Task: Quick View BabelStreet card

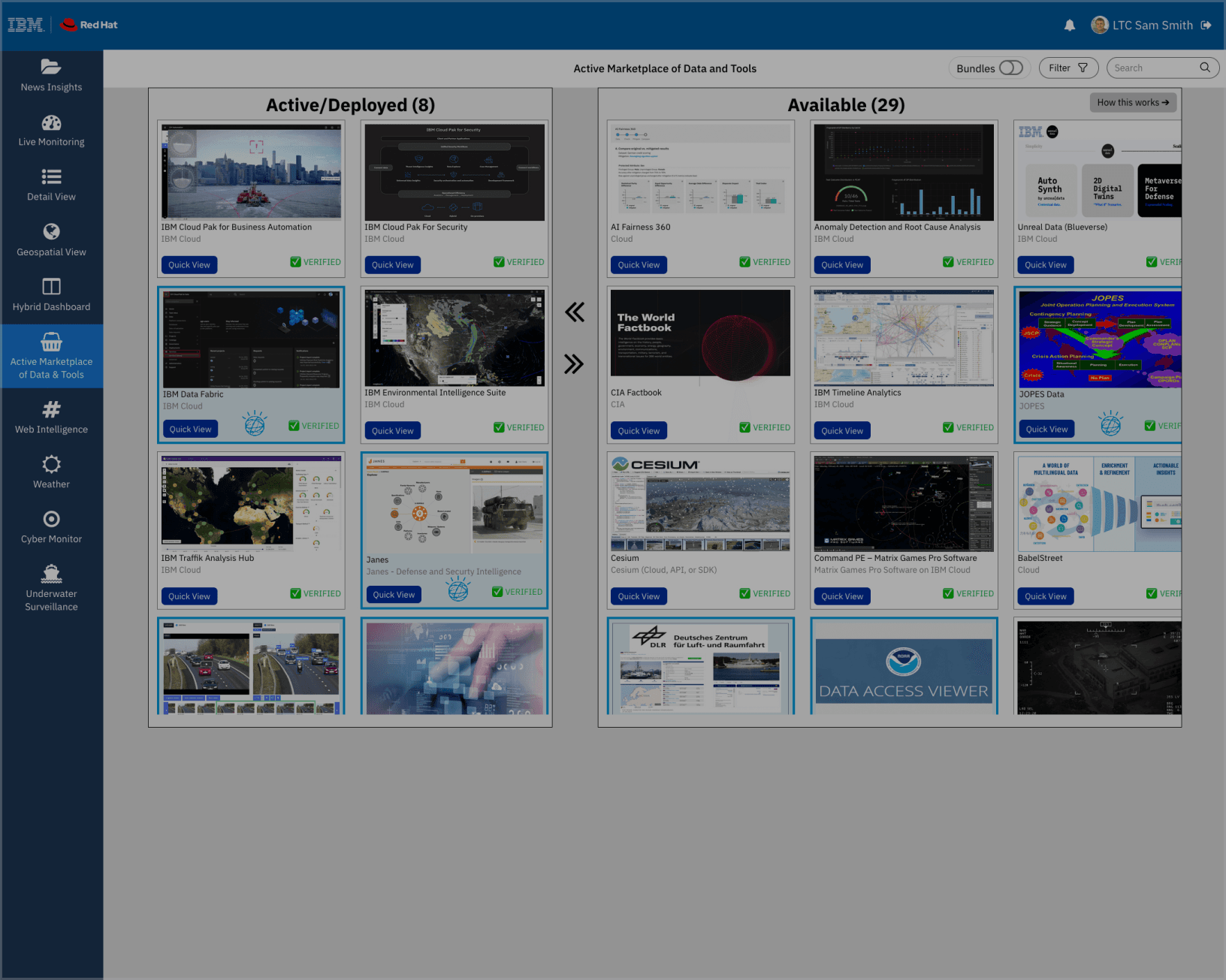Action: tap(1046, 596)
